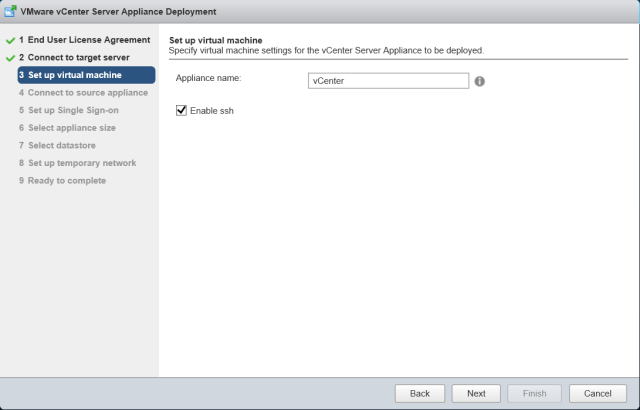This screenshot has width=640, height=410.
Task: Click the green checkmark for step 2
Action: pos(9,57)
